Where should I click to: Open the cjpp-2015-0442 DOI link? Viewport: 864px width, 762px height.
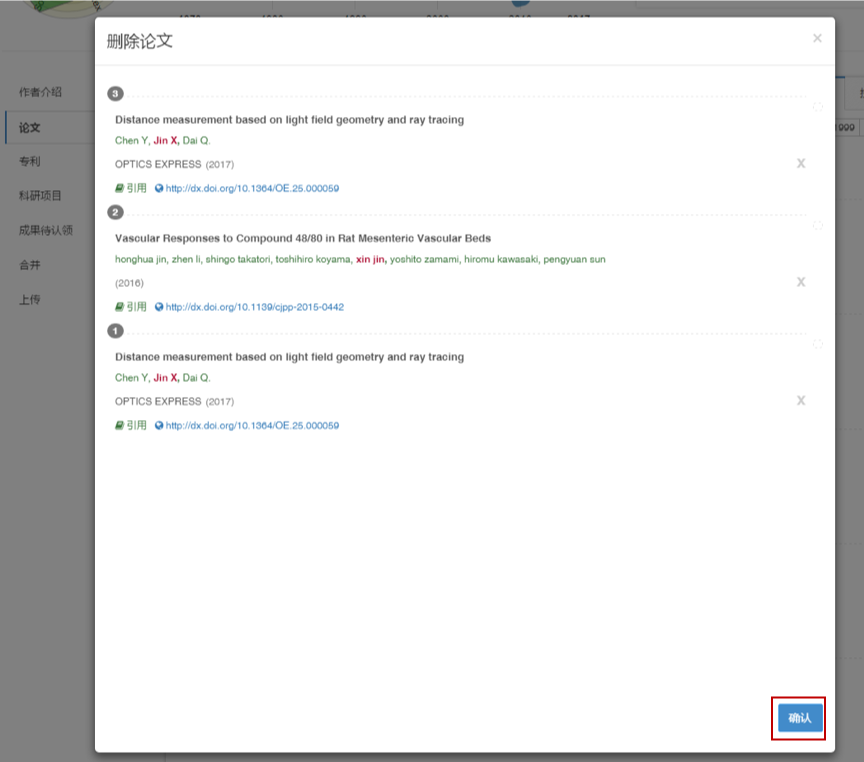point(254,307)
